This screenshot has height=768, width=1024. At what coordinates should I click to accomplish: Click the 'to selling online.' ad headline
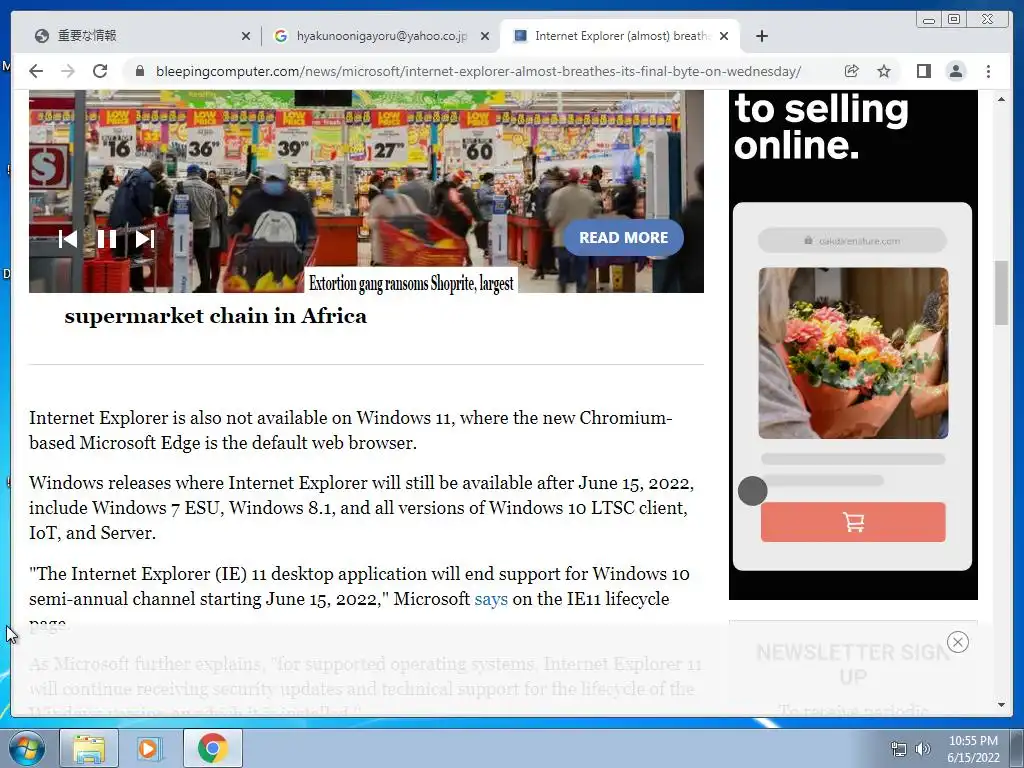point(822,126)
